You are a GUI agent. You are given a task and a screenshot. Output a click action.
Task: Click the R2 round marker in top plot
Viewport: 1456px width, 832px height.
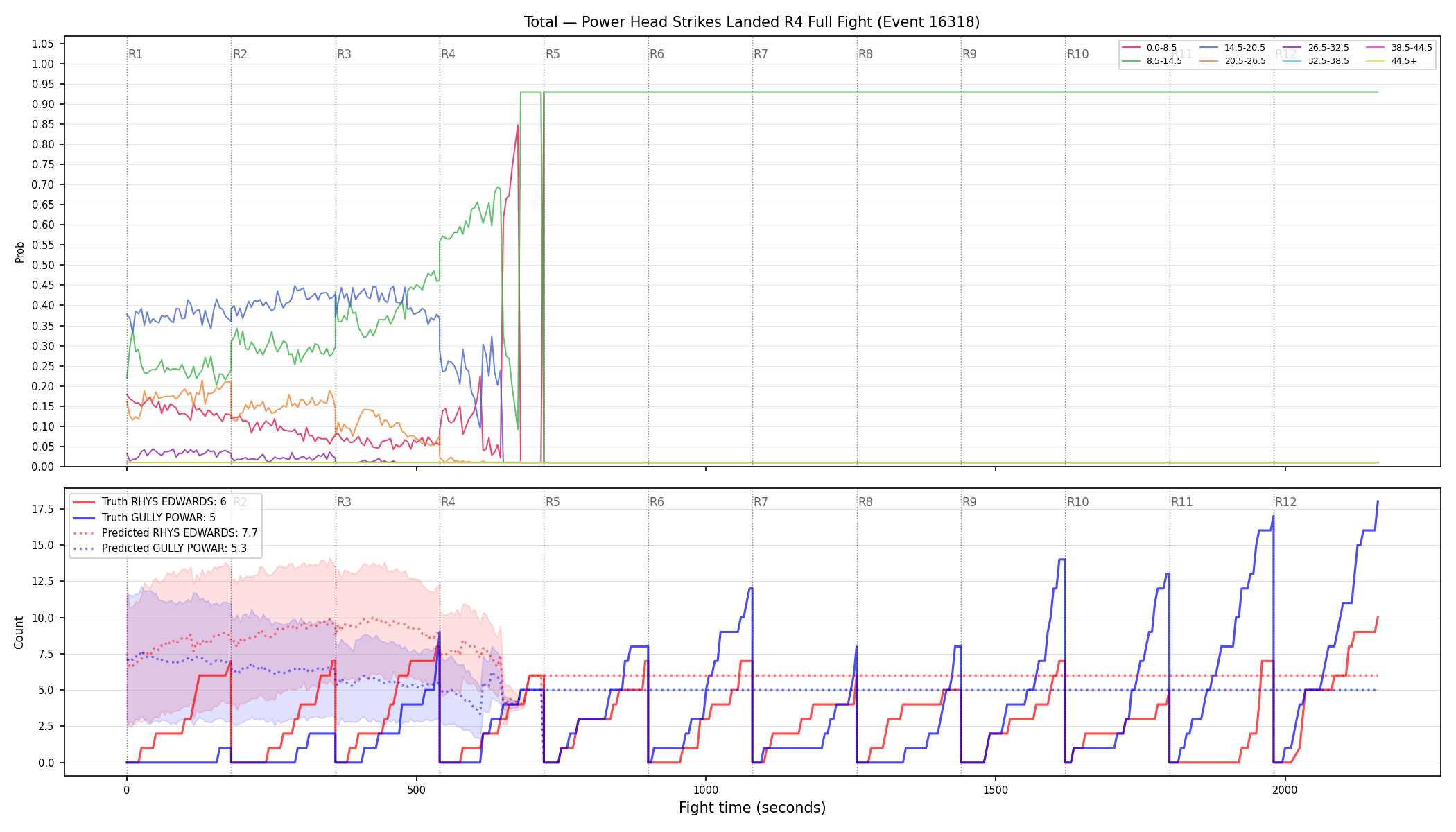(240, 54)
